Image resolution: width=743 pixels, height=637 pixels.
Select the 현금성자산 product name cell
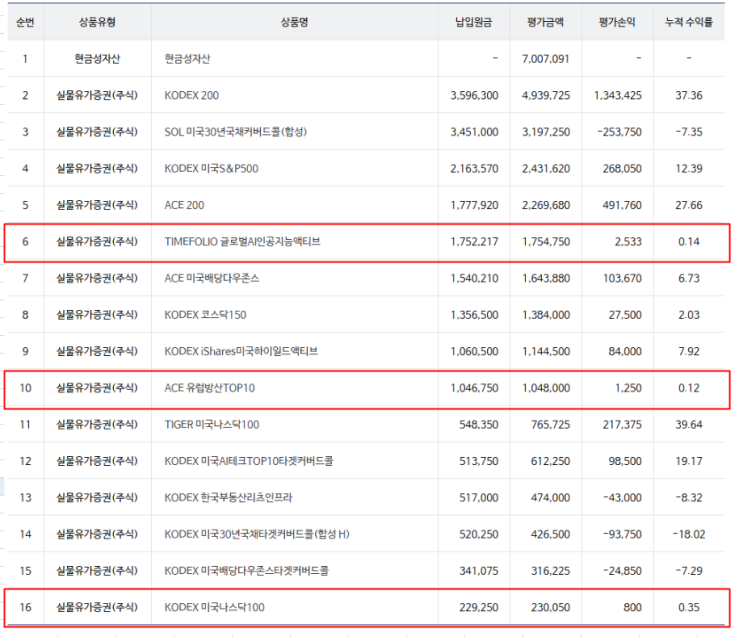(187, 59)
